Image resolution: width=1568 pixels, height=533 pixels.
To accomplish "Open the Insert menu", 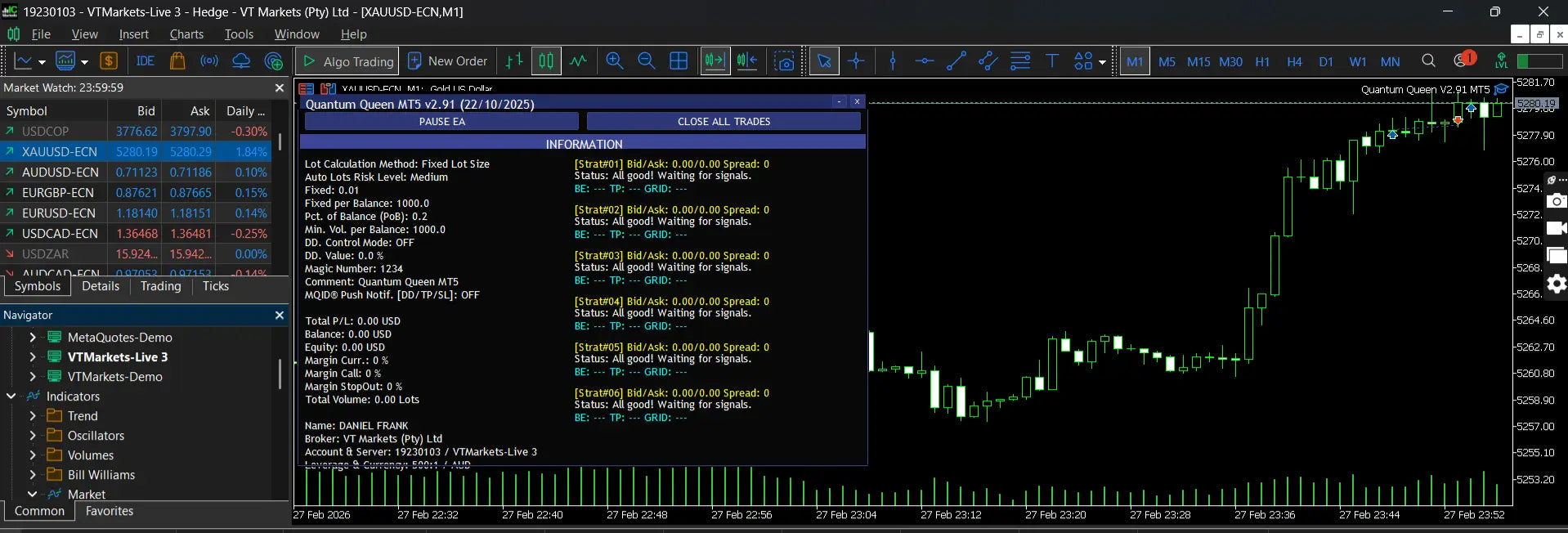I will point(133,34).
